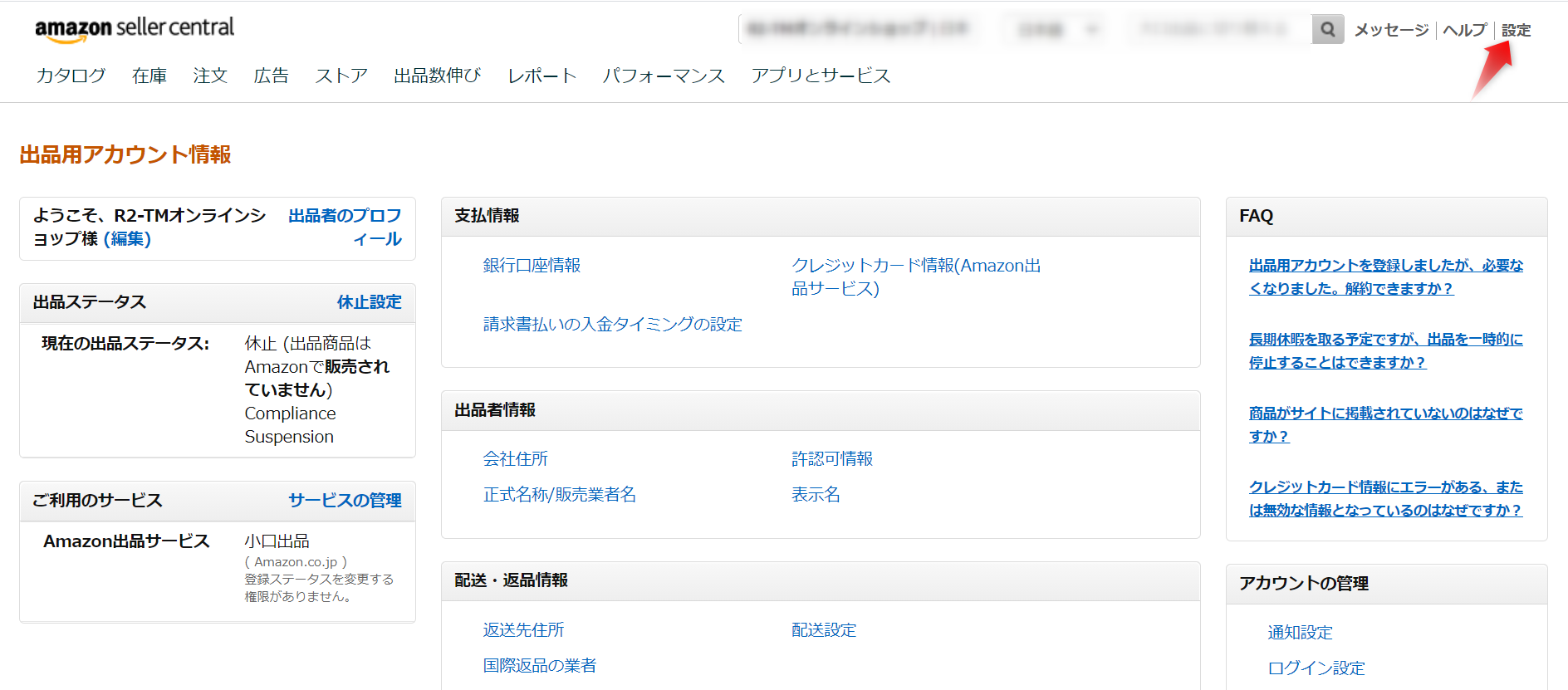
Task: Open FAQ about credit card error
Action: click(1385, 498)
